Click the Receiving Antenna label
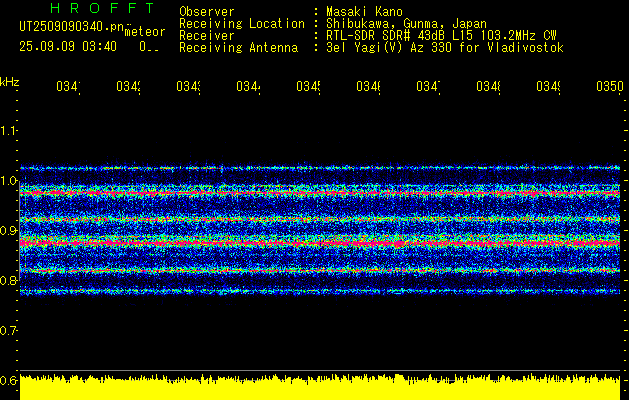Image resolution: width=629 pixels, height=400 pixels. tap(239, 48)
